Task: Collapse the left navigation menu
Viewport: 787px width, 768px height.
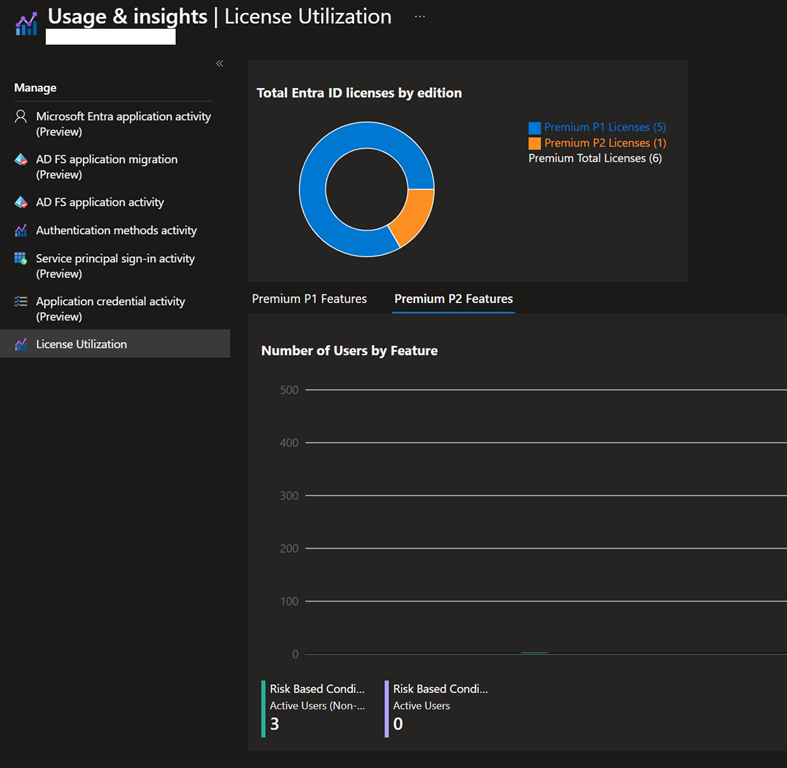Action: [220, 64]
